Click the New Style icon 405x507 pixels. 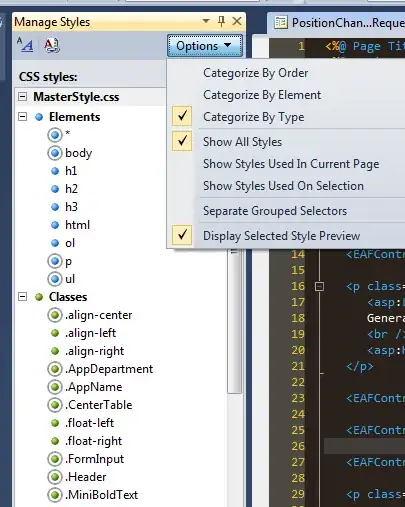[25, 45]
